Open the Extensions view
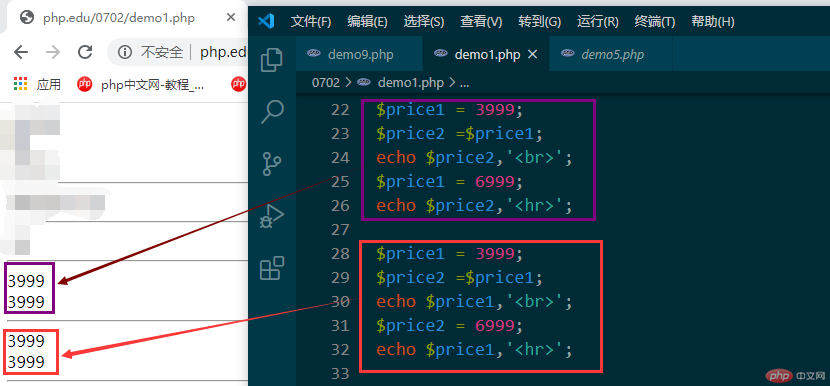Viewport: 830px width, 386px height. (x=272, y=268)
